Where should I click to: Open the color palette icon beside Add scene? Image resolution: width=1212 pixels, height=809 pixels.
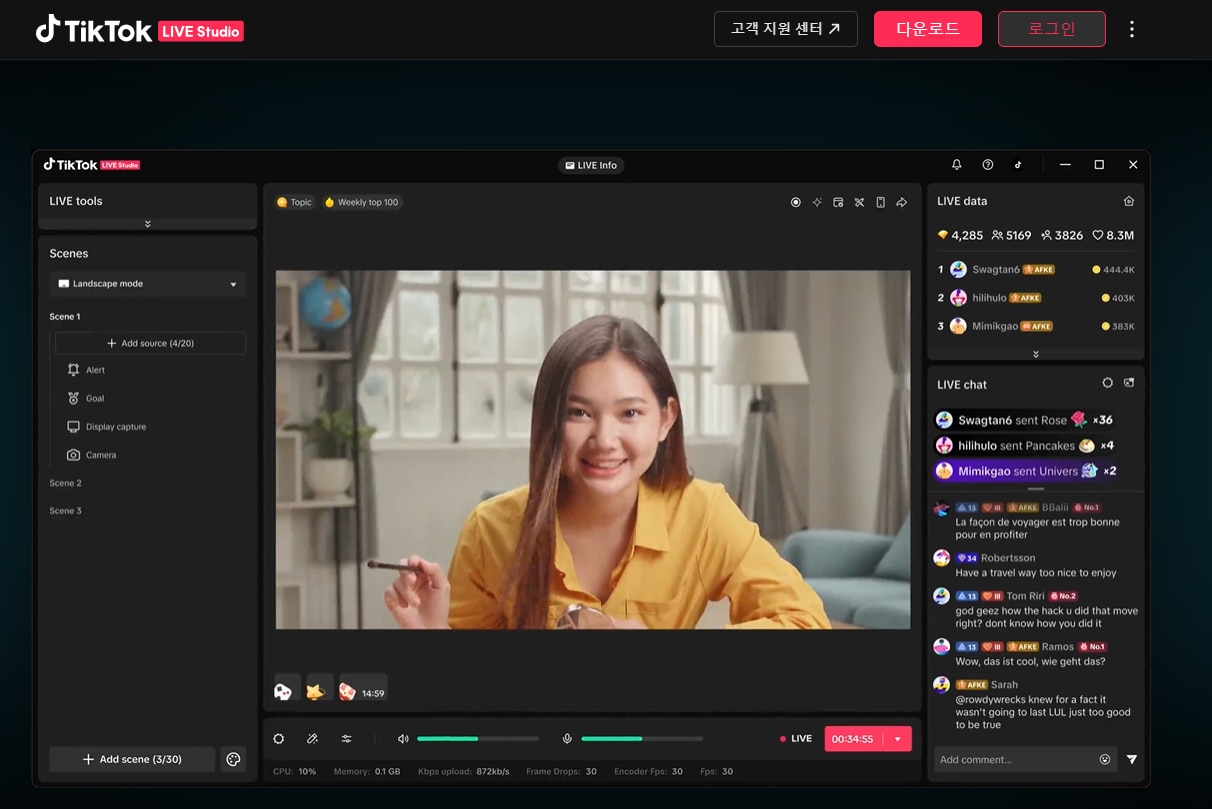pos(233,759)
